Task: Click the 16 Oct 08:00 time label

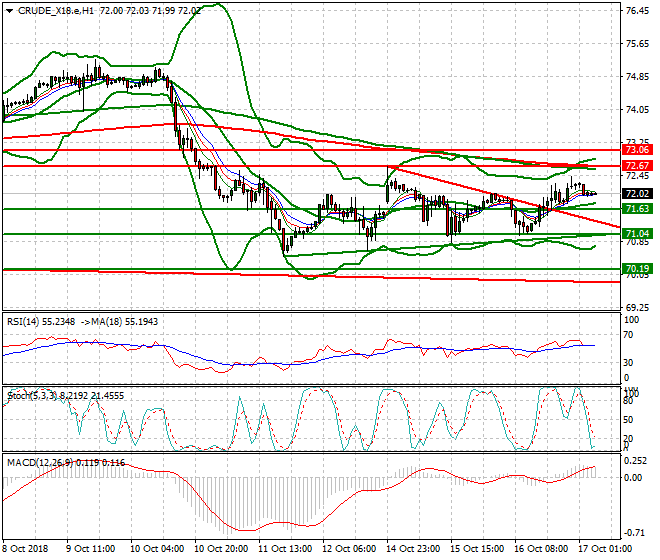Action: point(541,549)
